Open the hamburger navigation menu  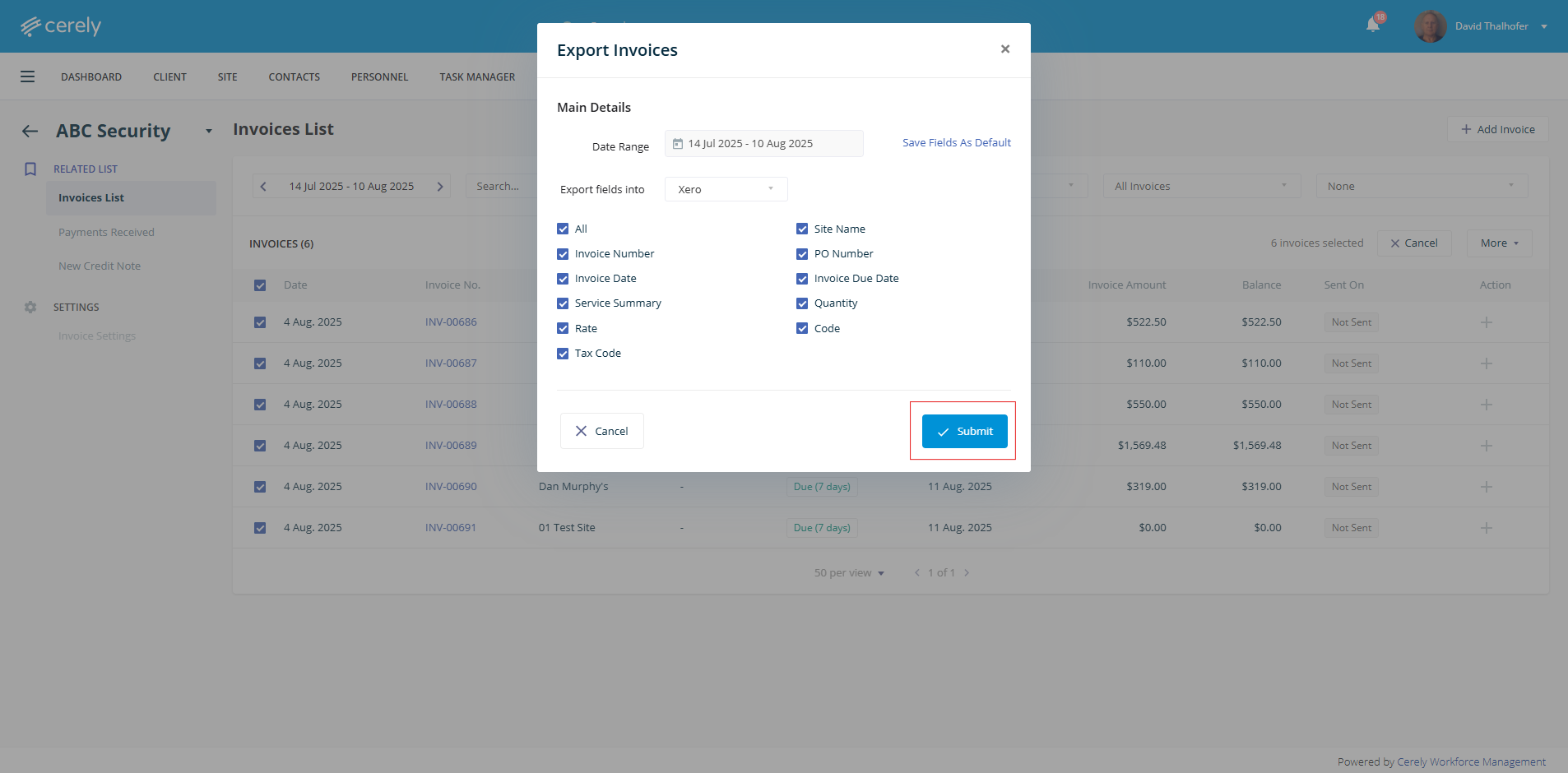(27, 76)
